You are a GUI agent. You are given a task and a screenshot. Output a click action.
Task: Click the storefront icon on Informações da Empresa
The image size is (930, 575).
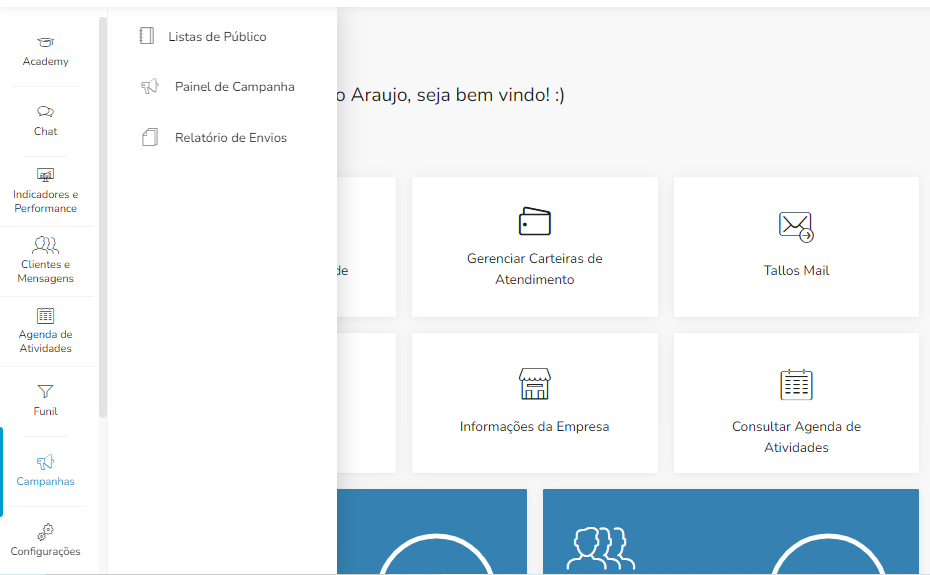[534, 383]
